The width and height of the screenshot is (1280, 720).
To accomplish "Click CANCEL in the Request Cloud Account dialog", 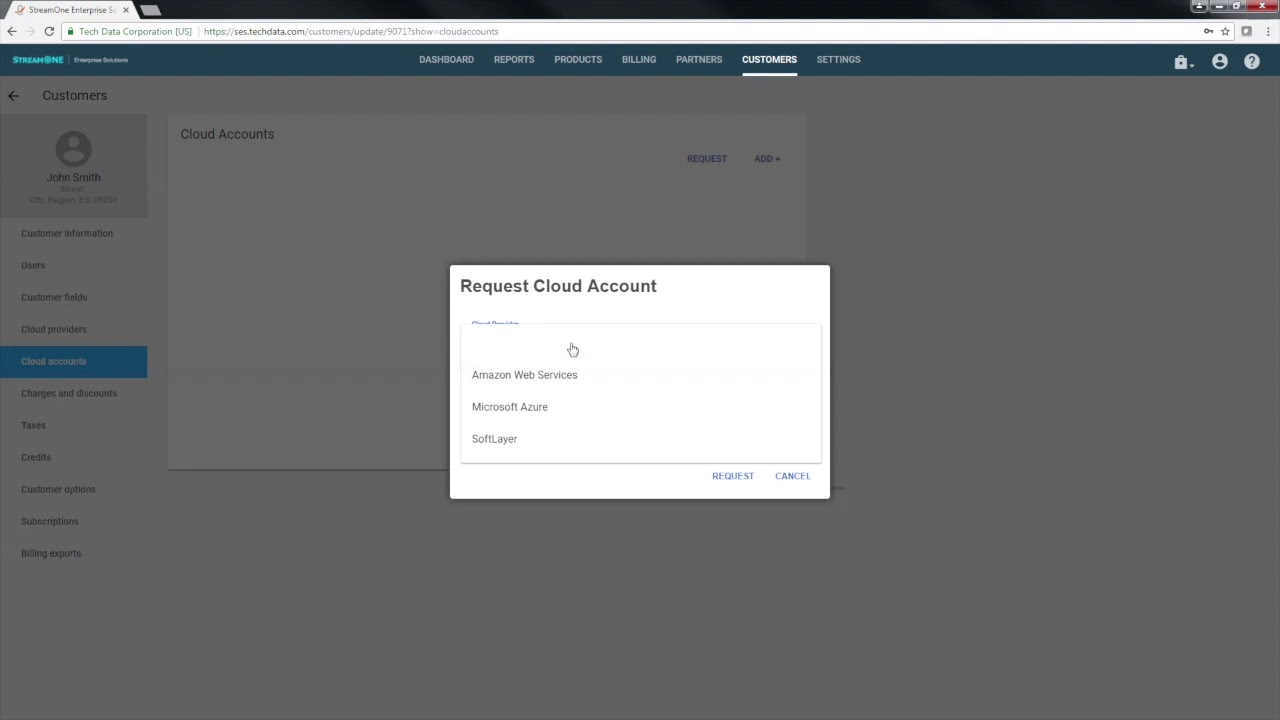I will coord(793,476).
